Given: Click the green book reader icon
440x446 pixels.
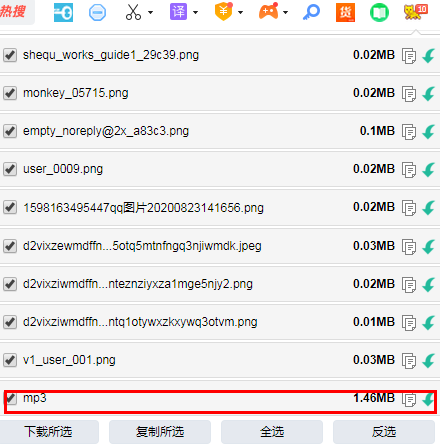Looking at the screenshot, I should (379, 13).
